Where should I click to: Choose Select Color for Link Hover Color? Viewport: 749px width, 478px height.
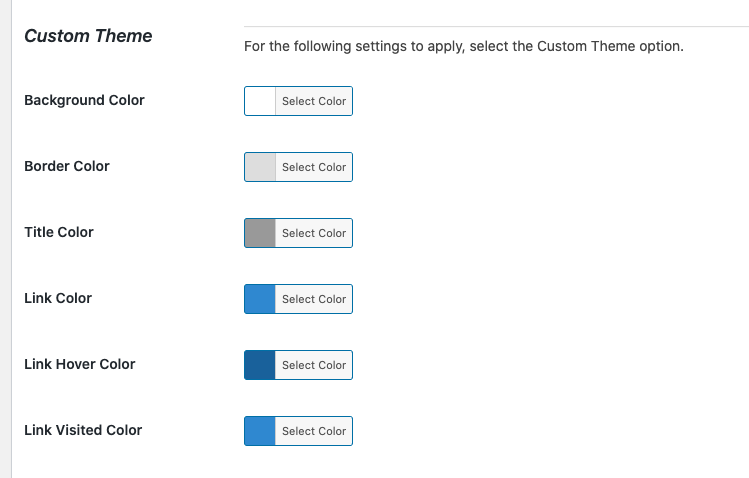click(x=313, y=365)
